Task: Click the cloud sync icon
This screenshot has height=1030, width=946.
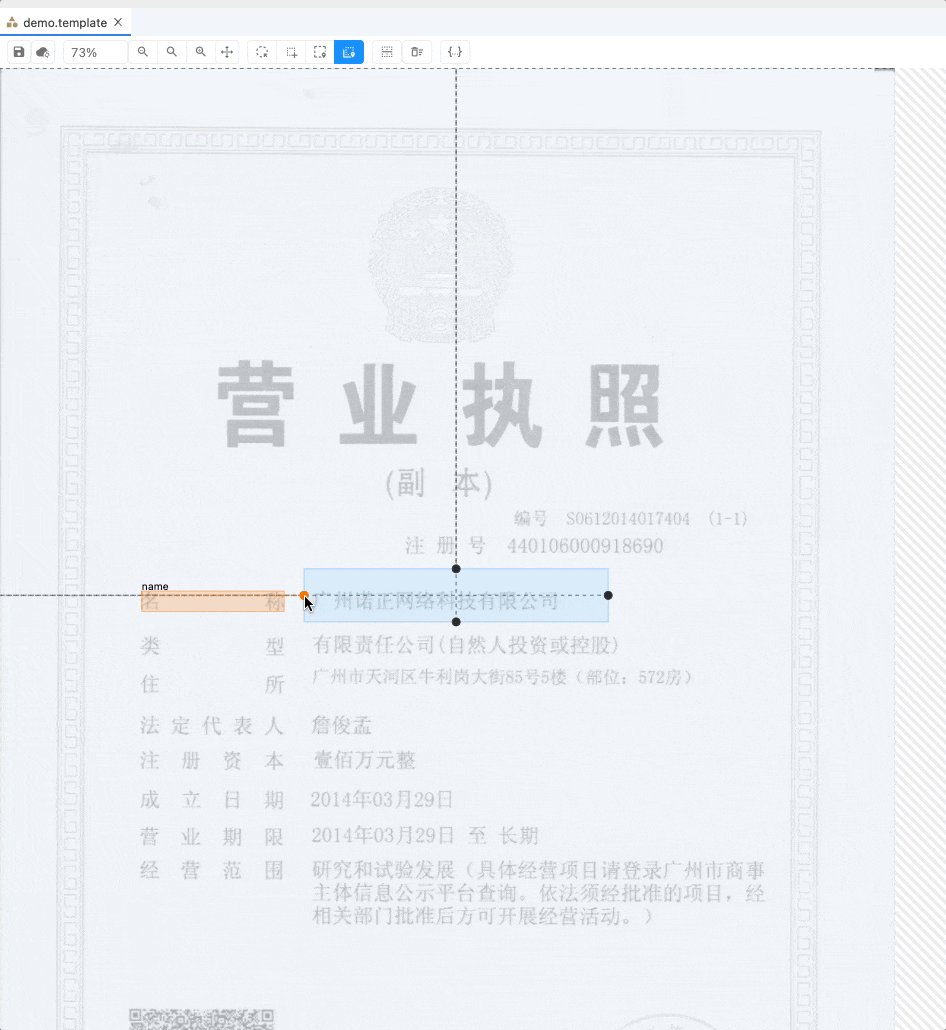Action: tap(43, 52)
